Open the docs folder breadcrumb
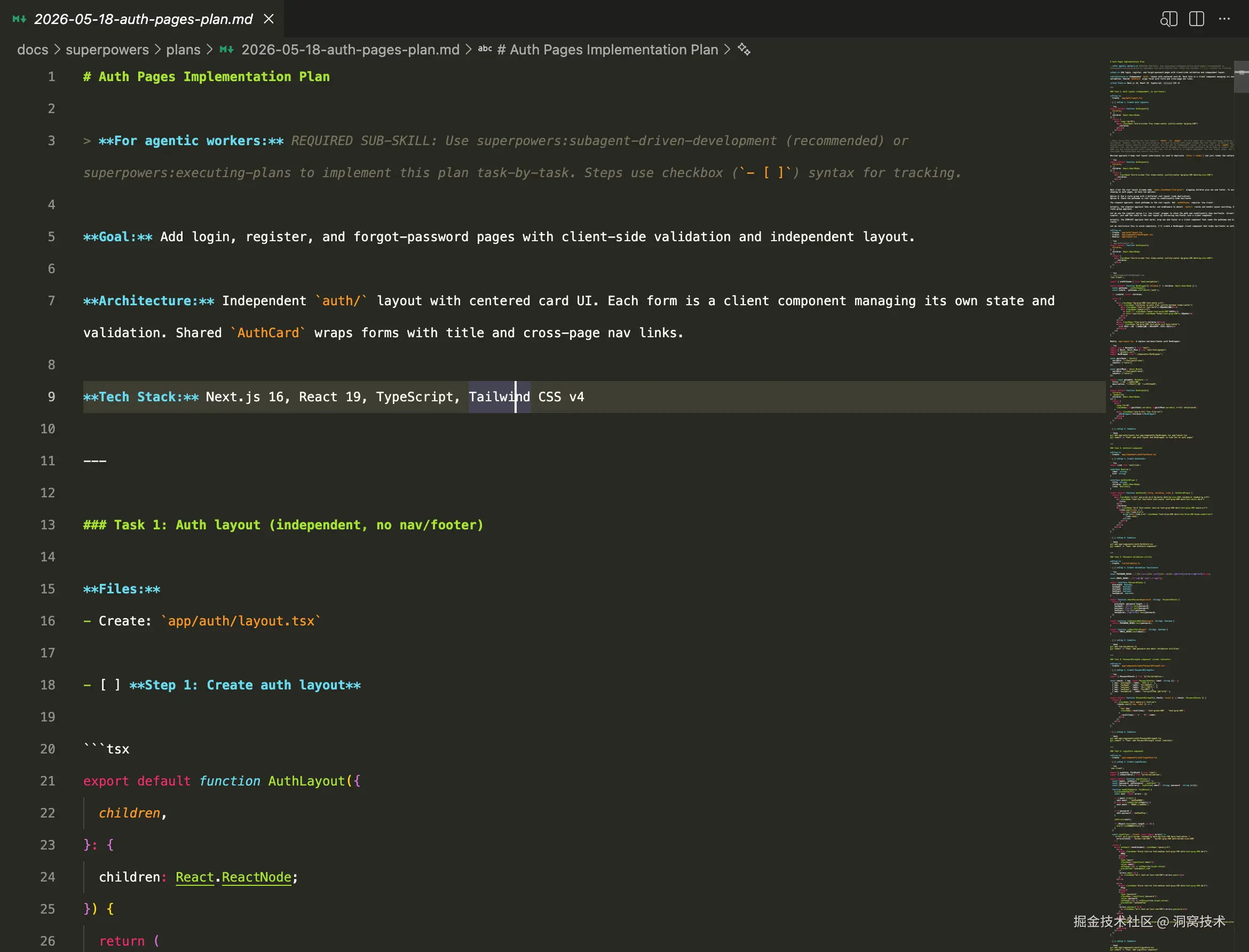The width and height of the screenshot is (1249, 952). click(x=33, y=49)
